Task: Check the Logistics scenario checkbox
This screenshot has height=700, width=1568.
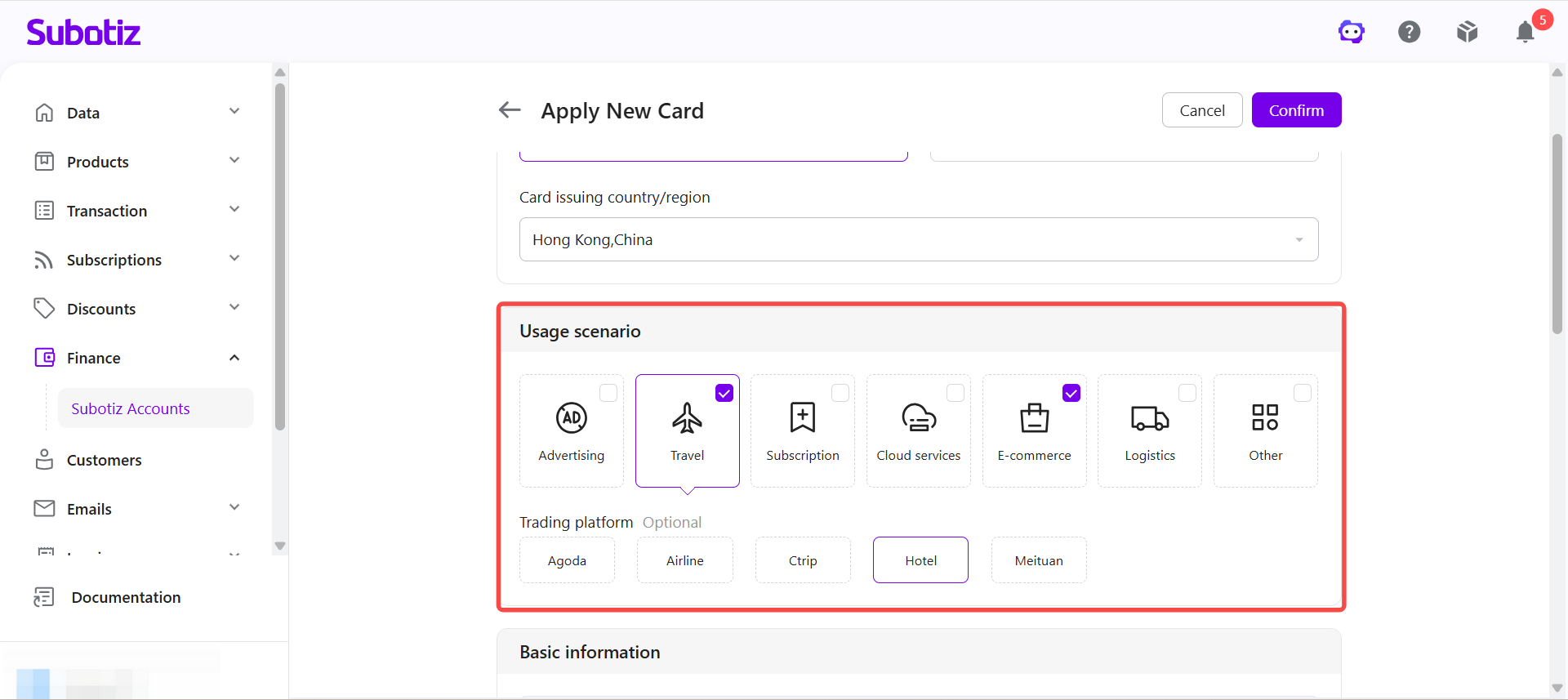Action: pyautogui.click(x=1187, y=393)
